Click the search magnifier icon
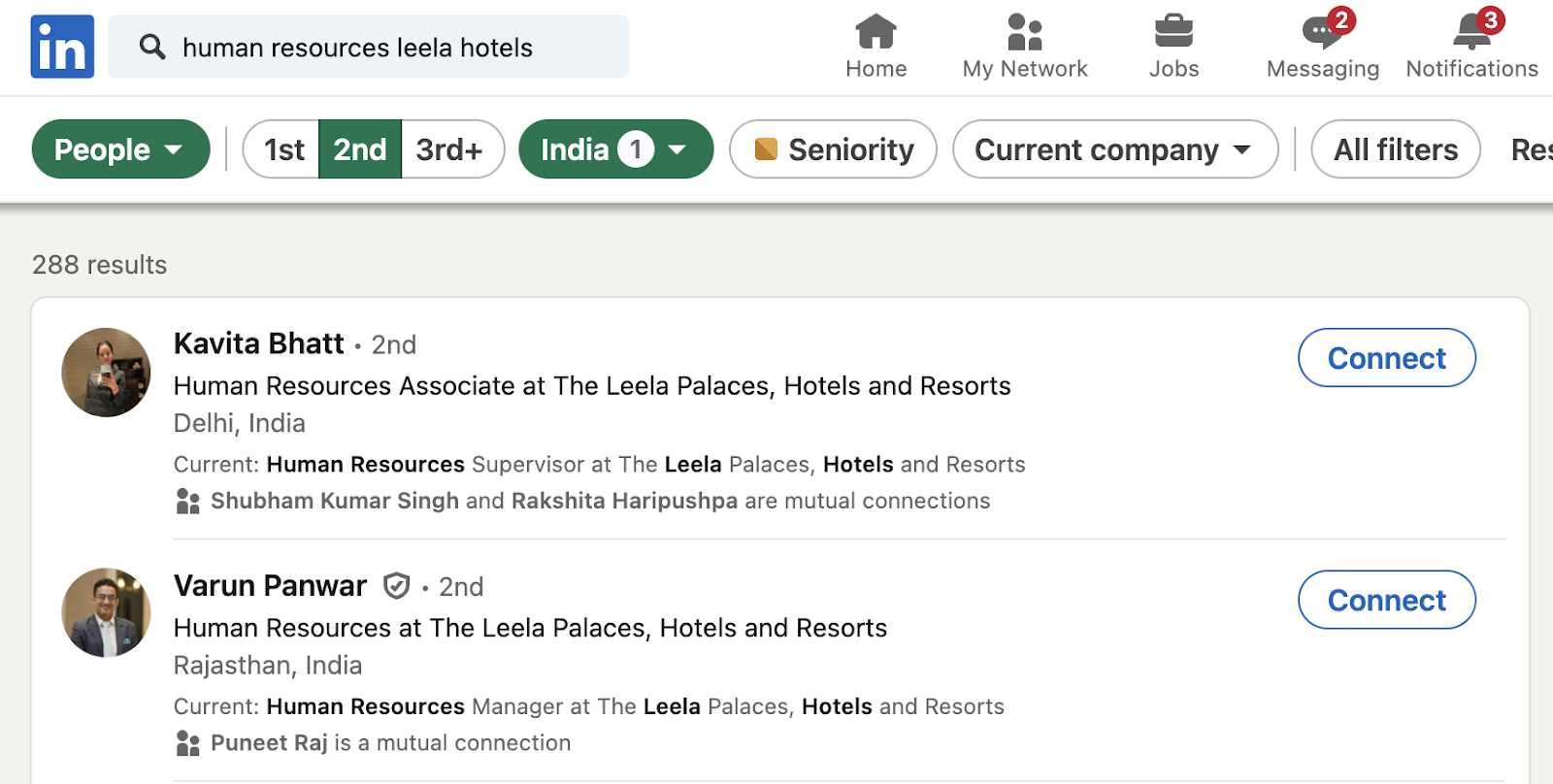 [152, 47]
